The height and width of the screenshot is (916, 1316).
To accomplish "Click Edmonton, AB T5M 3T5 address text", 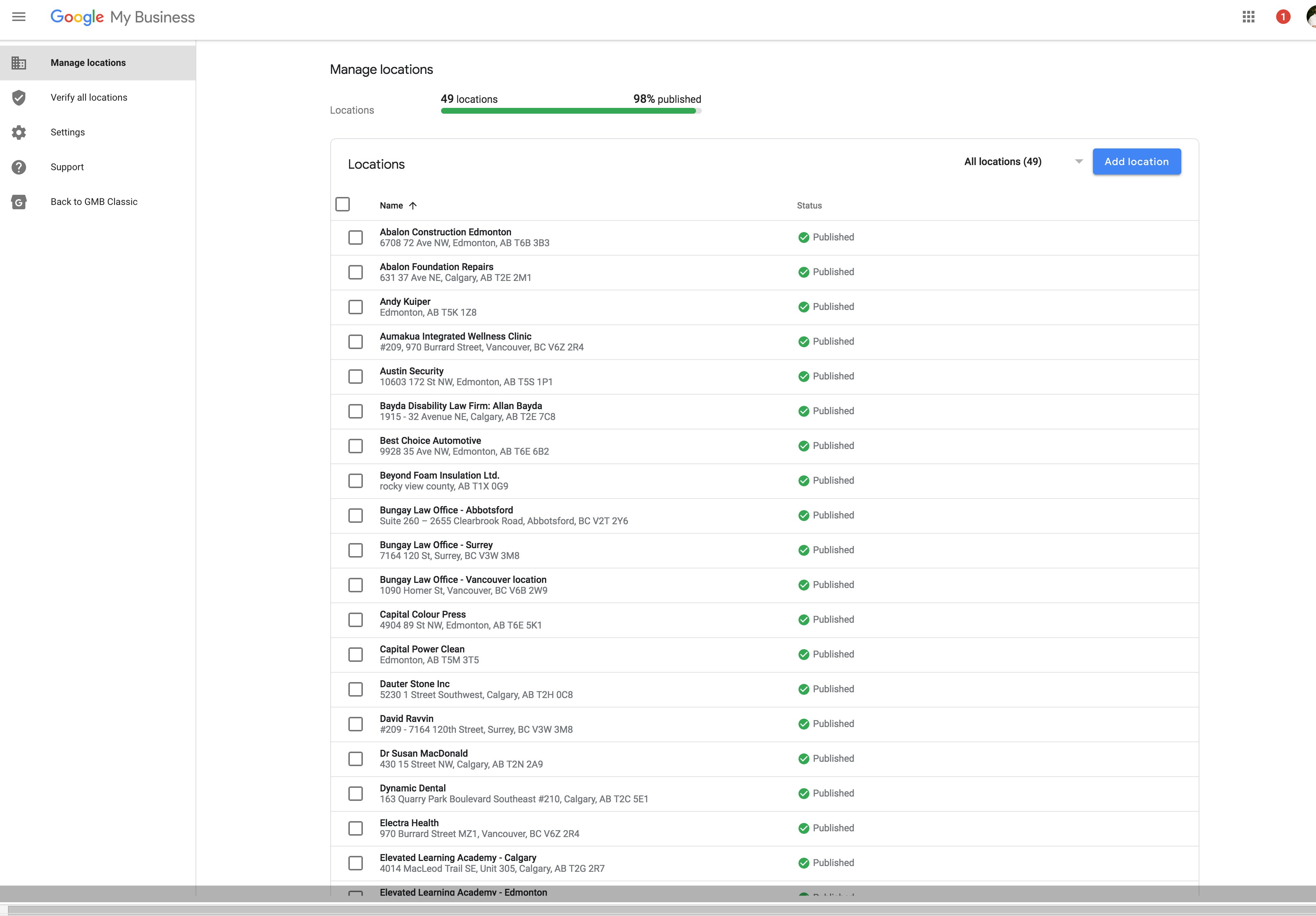I will click(429, 660).
